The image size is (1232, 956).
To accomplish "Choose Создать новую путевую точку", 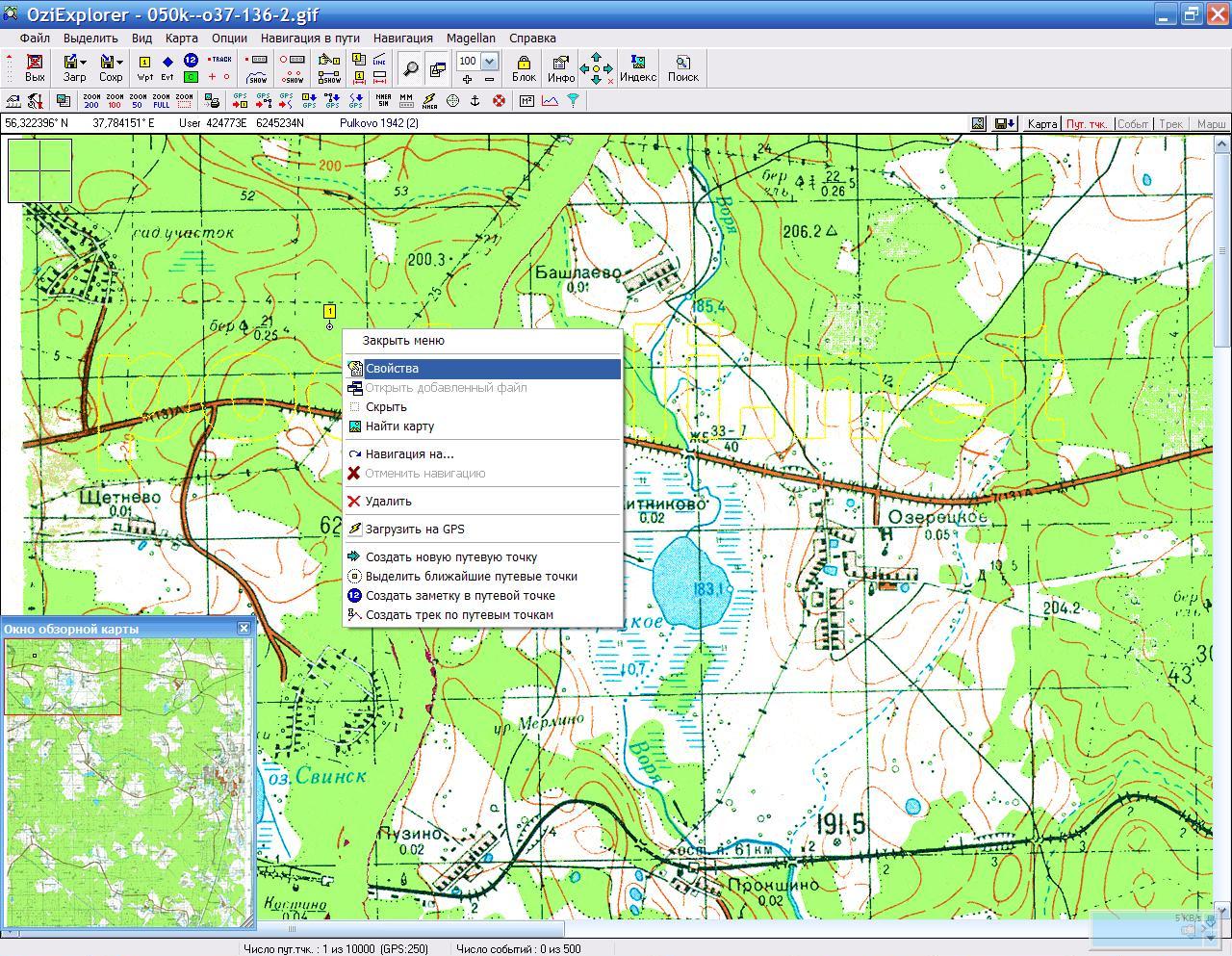I will 483,557.
